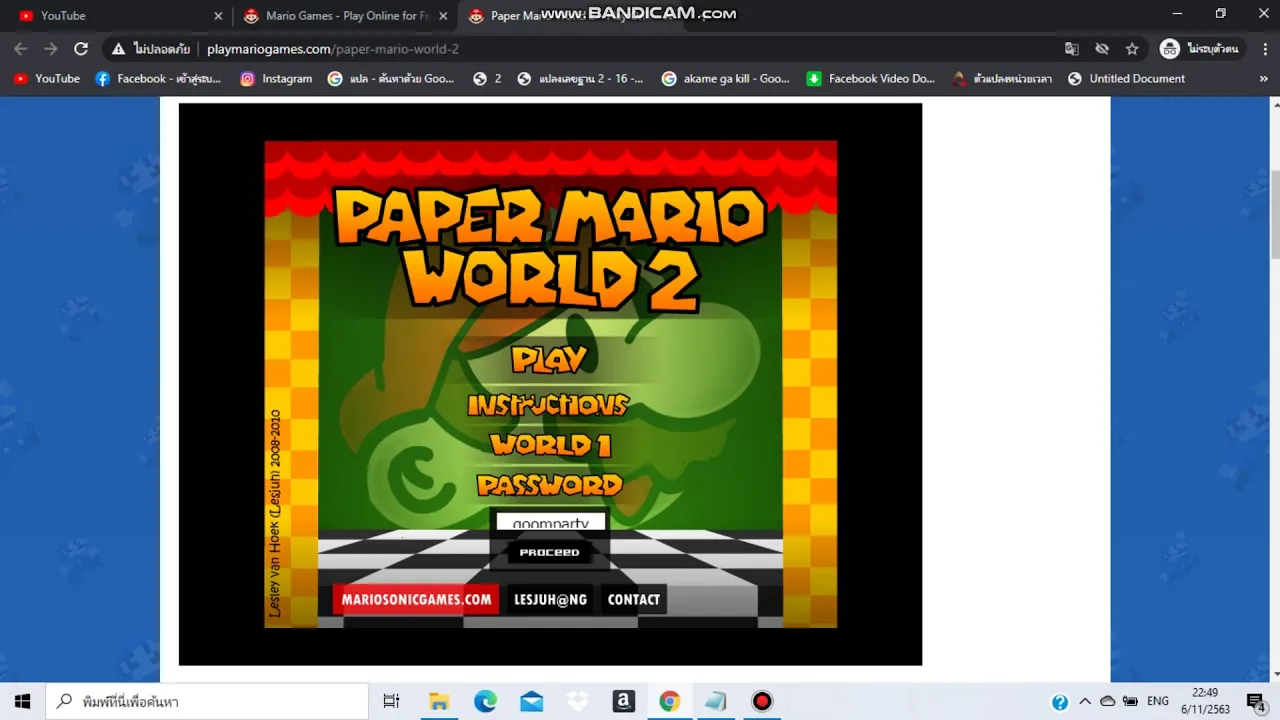Click the not-secure warning icon in address bar
Image resolution: width=1280 pixels, height=720 pixels.
[x=118, y=48]
